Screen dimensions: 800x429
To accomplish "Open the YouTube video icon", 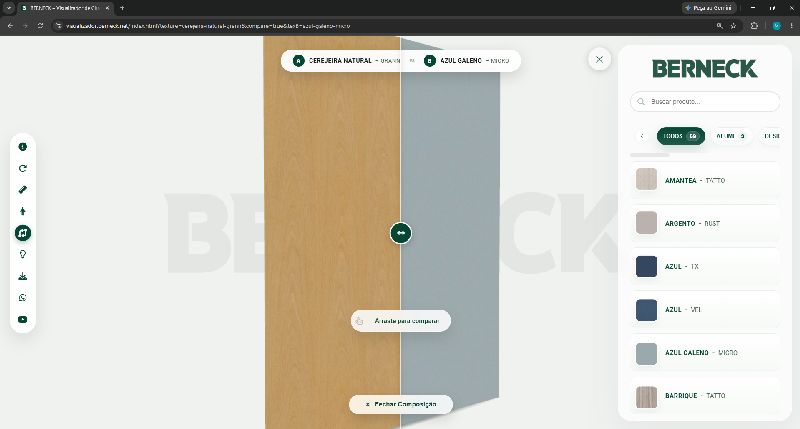I will (x=22, y=319).
